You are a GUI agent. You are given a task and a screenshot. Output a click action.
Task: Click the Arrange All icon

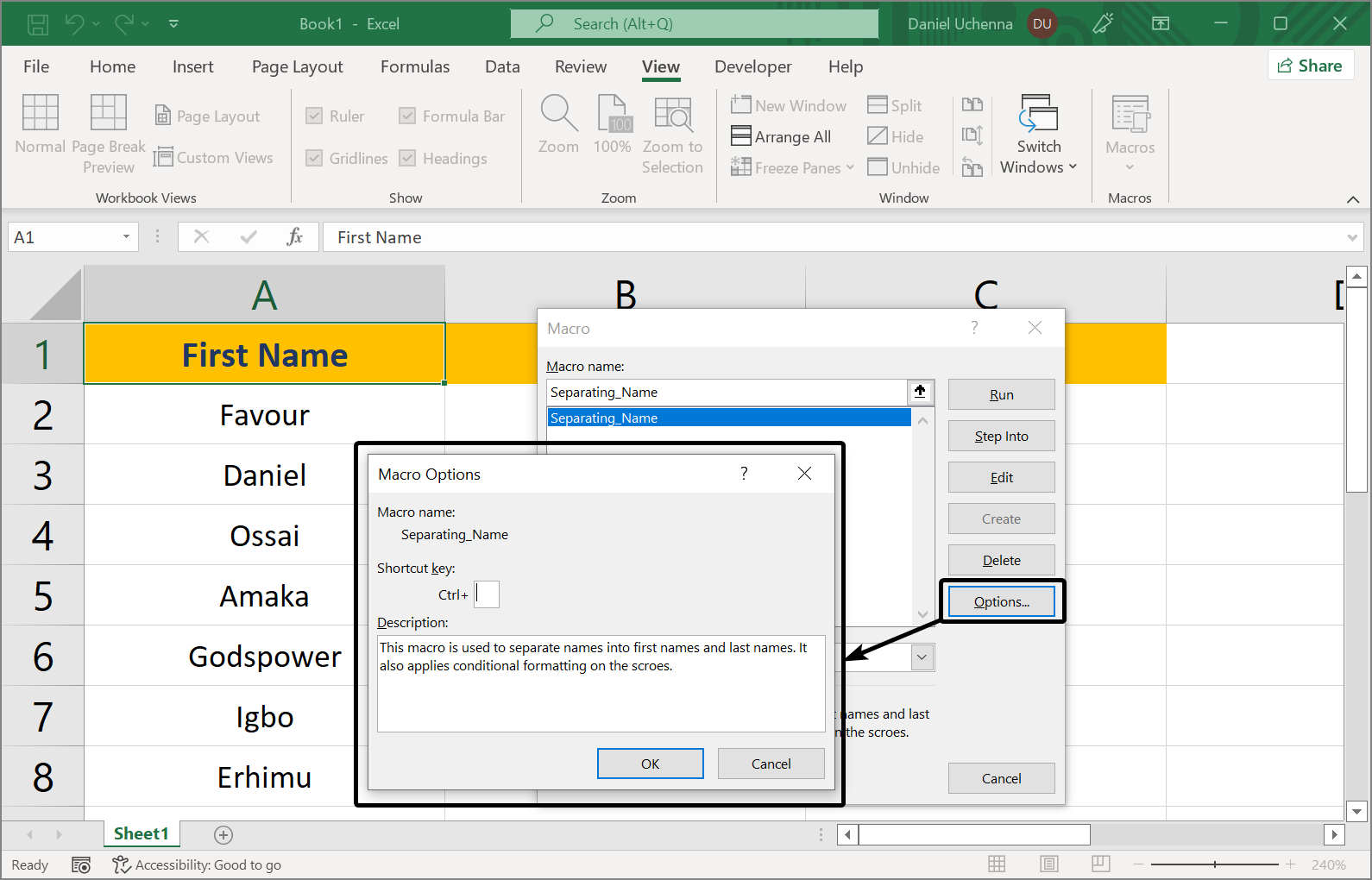click(740, 136)
